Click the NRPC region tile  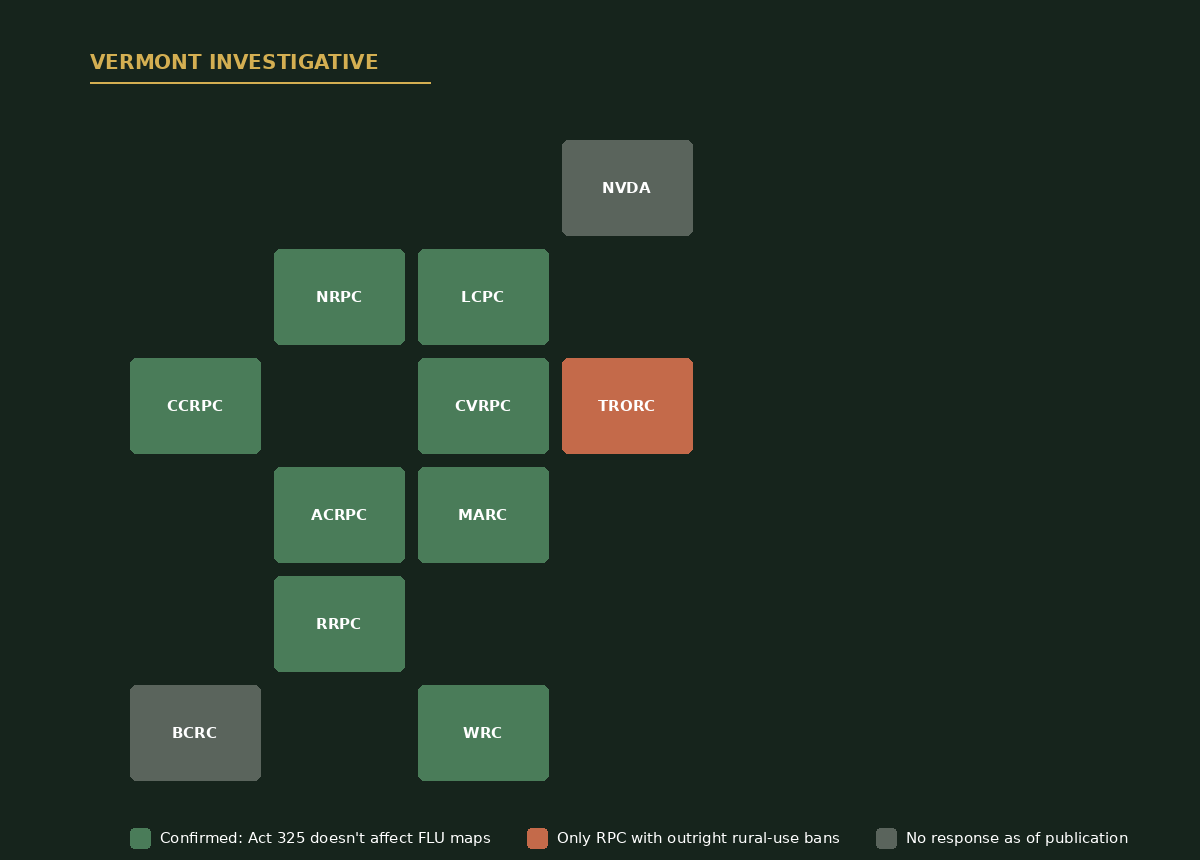click(339, 297)
